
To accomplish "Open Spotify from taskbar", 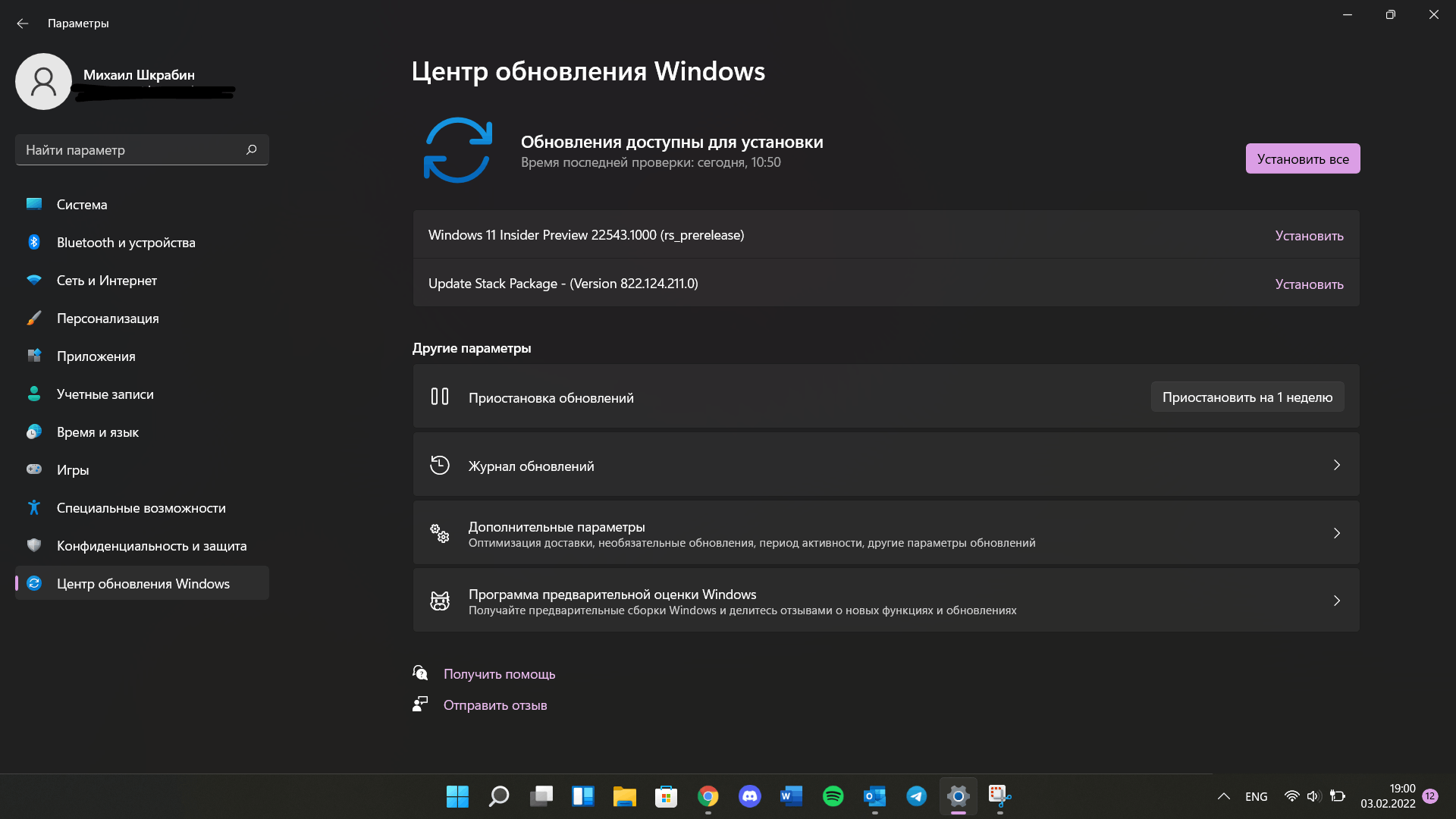I will pyautogui.click(x=833, y=796).
